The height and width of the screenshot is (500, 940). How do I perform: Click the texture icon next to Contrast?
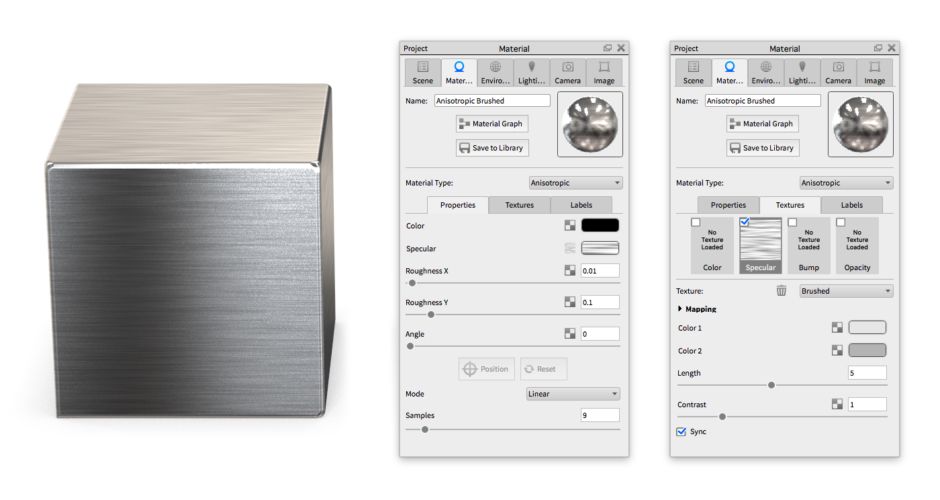tap(837, 404)
